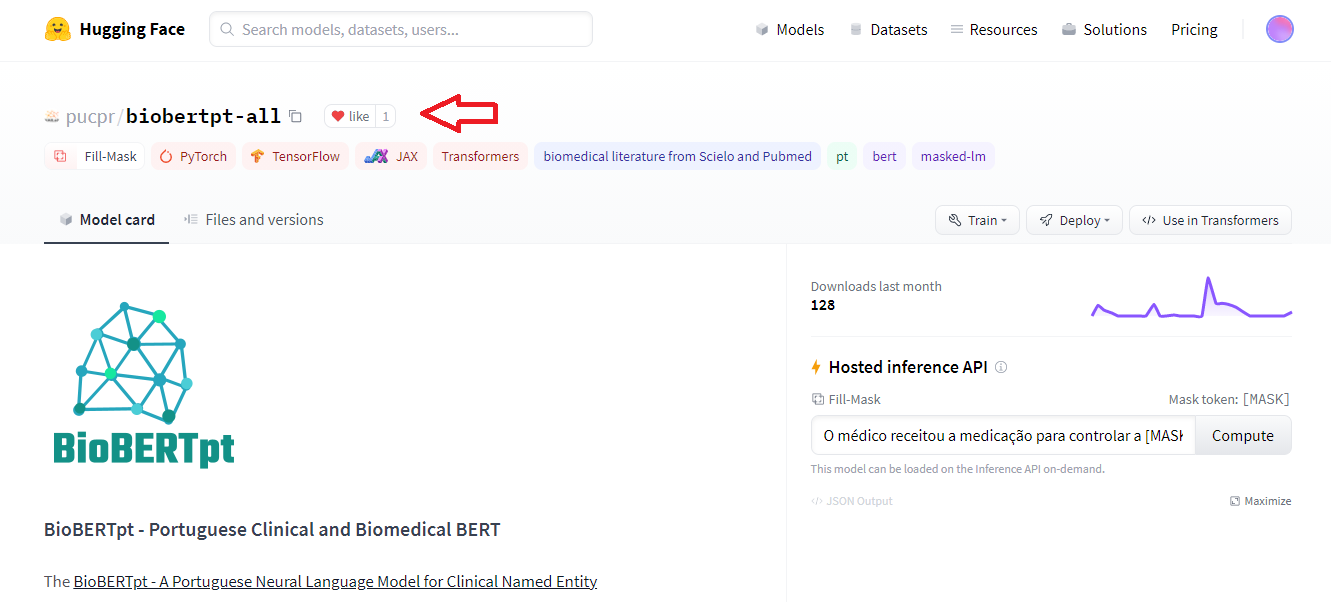This screenshot has width=1331, height=602.
Task: Click the Use in Transformers button
Action: click(x=1210, y=220)
